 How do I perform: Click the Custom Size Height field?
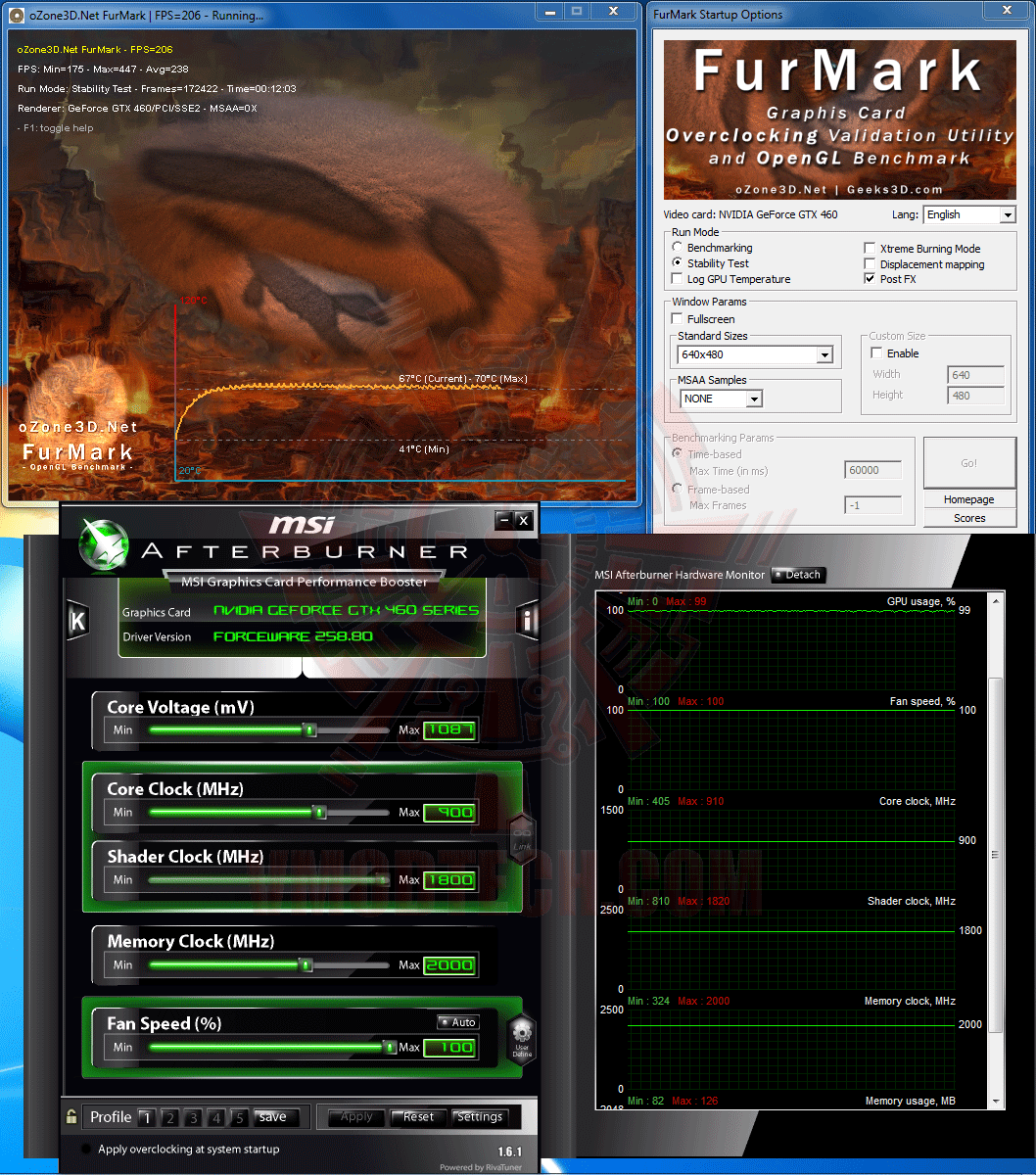point(975,396)
